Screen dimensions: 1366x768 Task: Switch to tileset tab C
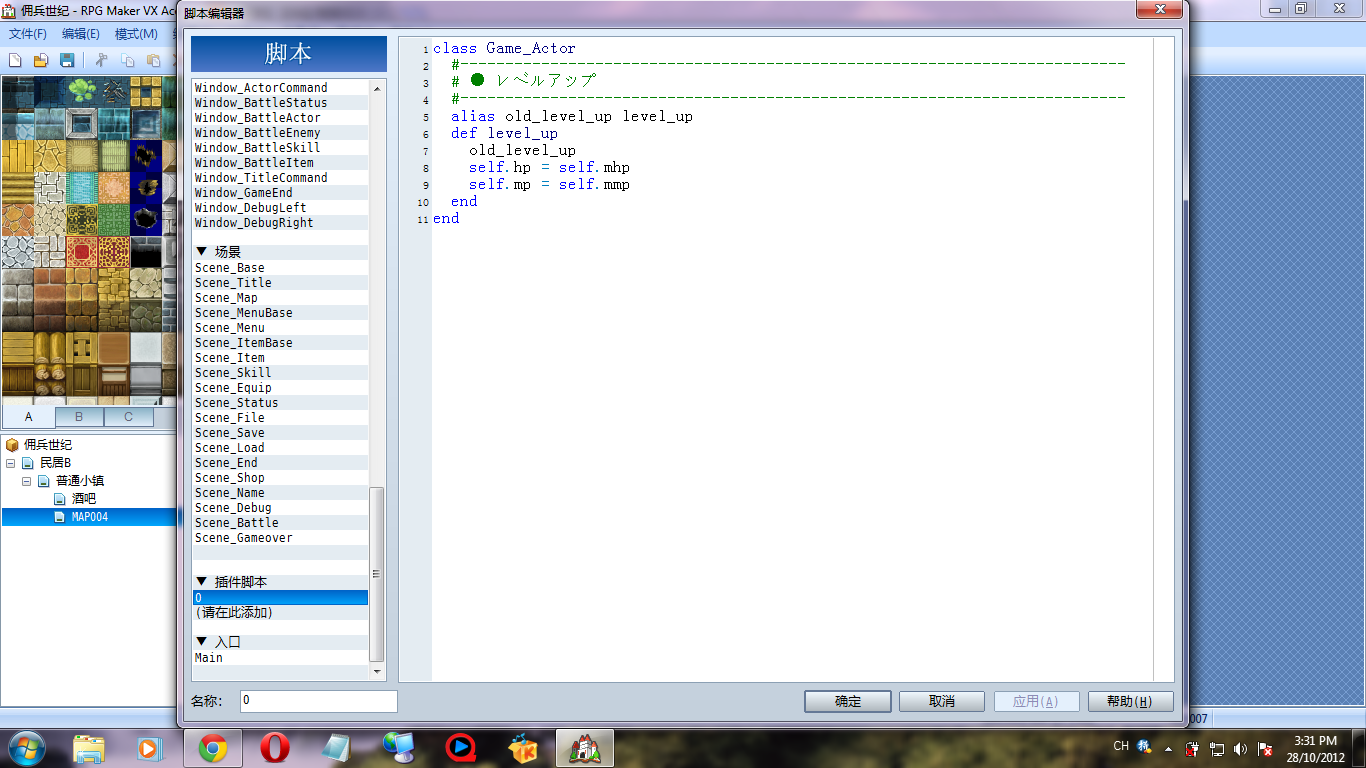pos(128,417)
